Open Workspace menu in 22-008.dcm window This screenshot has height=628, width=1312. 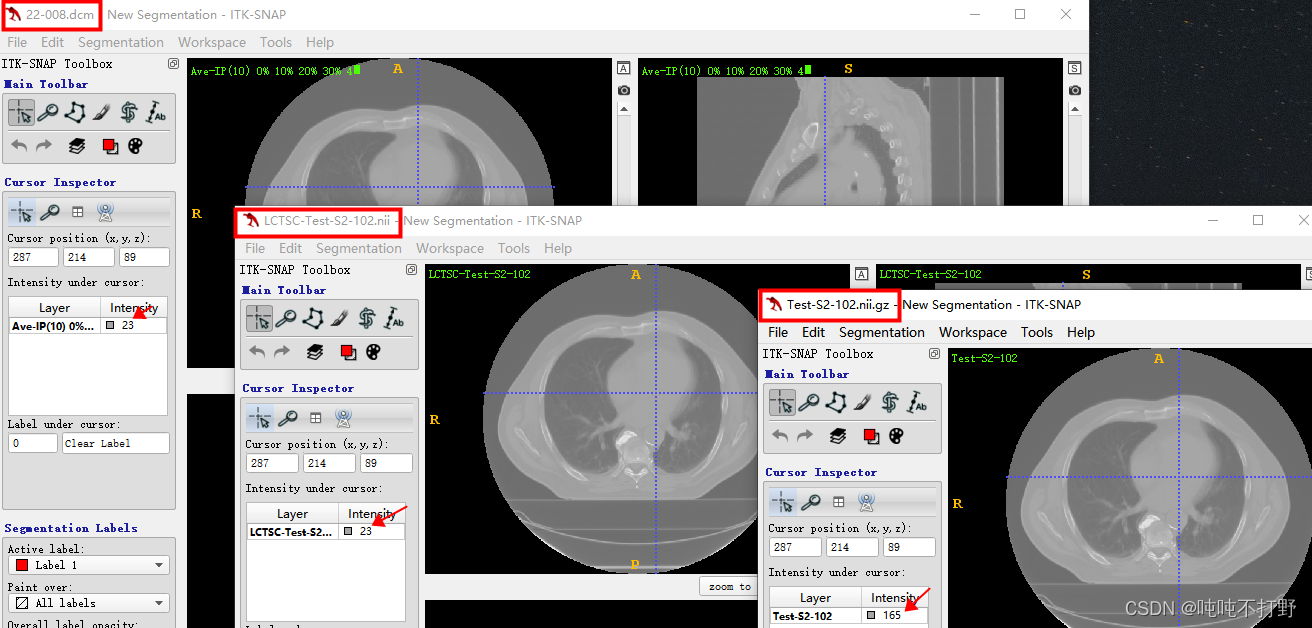click(x=212, y=42)
